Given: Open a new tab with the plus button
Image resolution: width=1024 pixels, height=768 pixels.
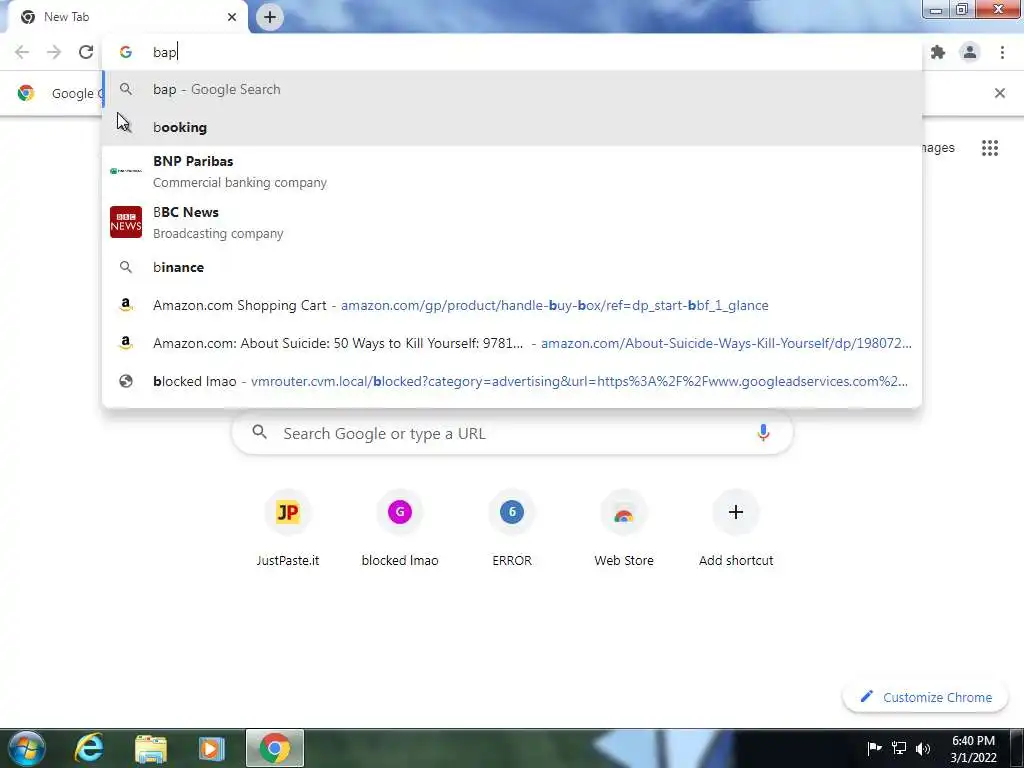Looking at the screenshot, I should (270, 17).
